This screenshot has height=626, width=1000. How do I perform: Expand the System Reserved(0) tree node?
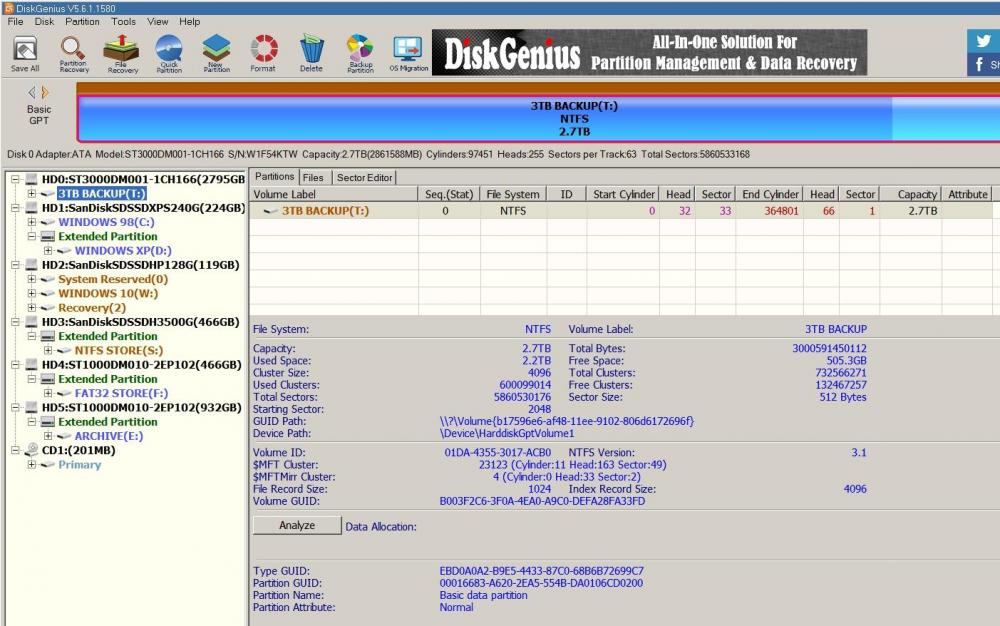31,279
